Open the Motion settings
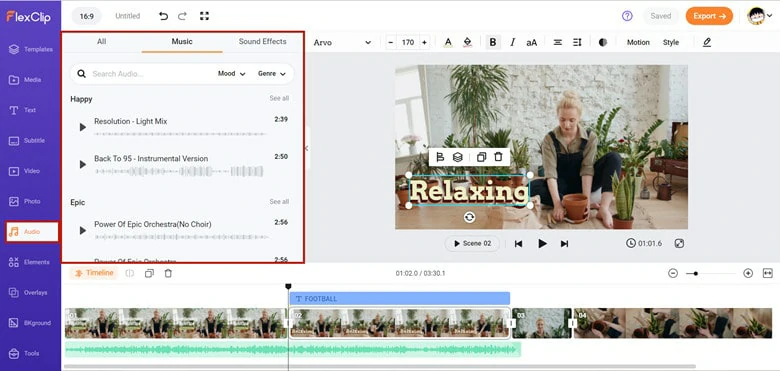Viewport: 780px width, 371px height. [638, 42]
